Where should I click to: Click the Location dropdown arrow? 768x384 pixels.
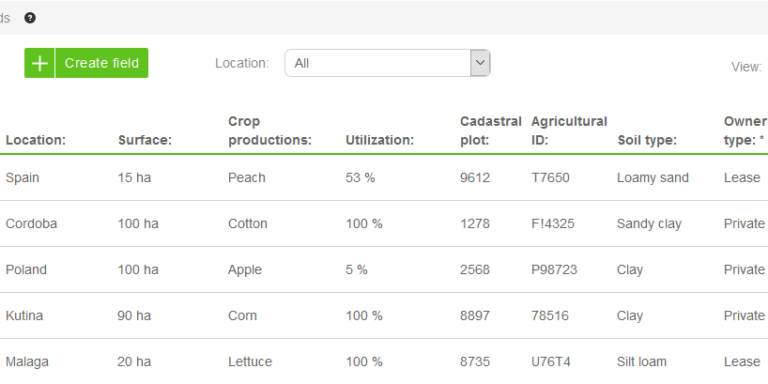[480, 63]
